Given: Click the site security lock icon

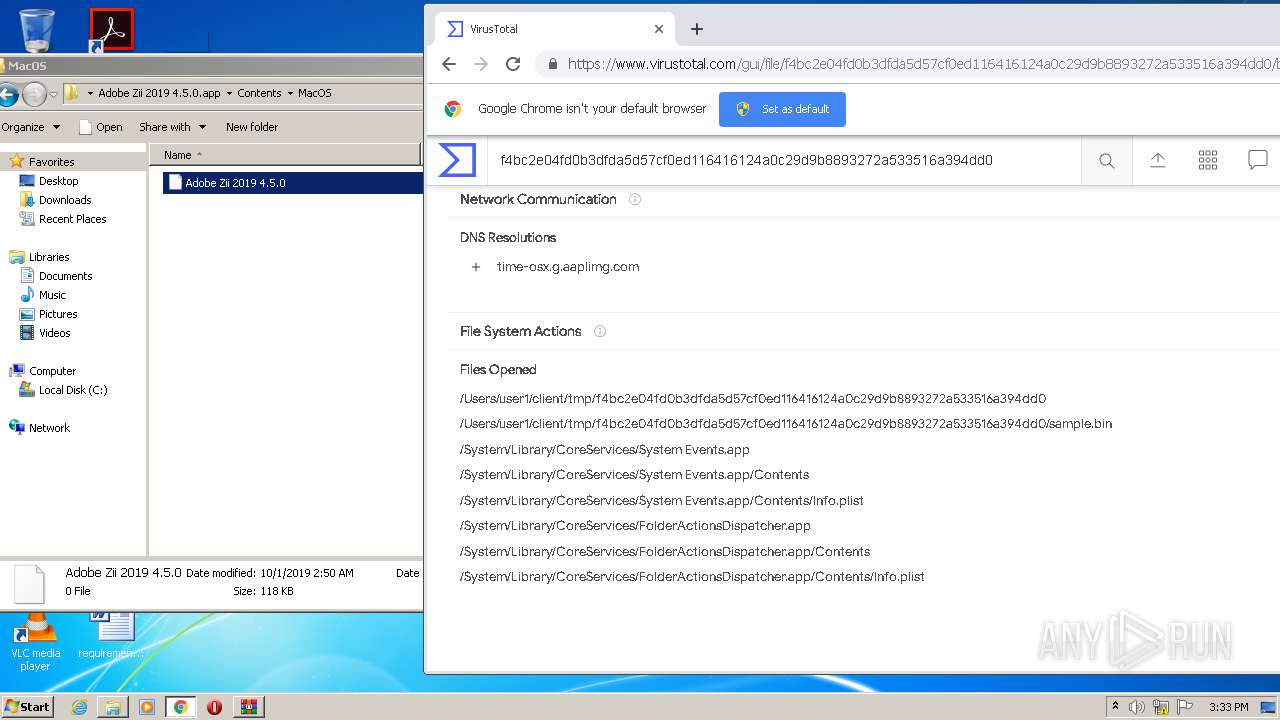Looking at the screenshot, I should [552, 64].
